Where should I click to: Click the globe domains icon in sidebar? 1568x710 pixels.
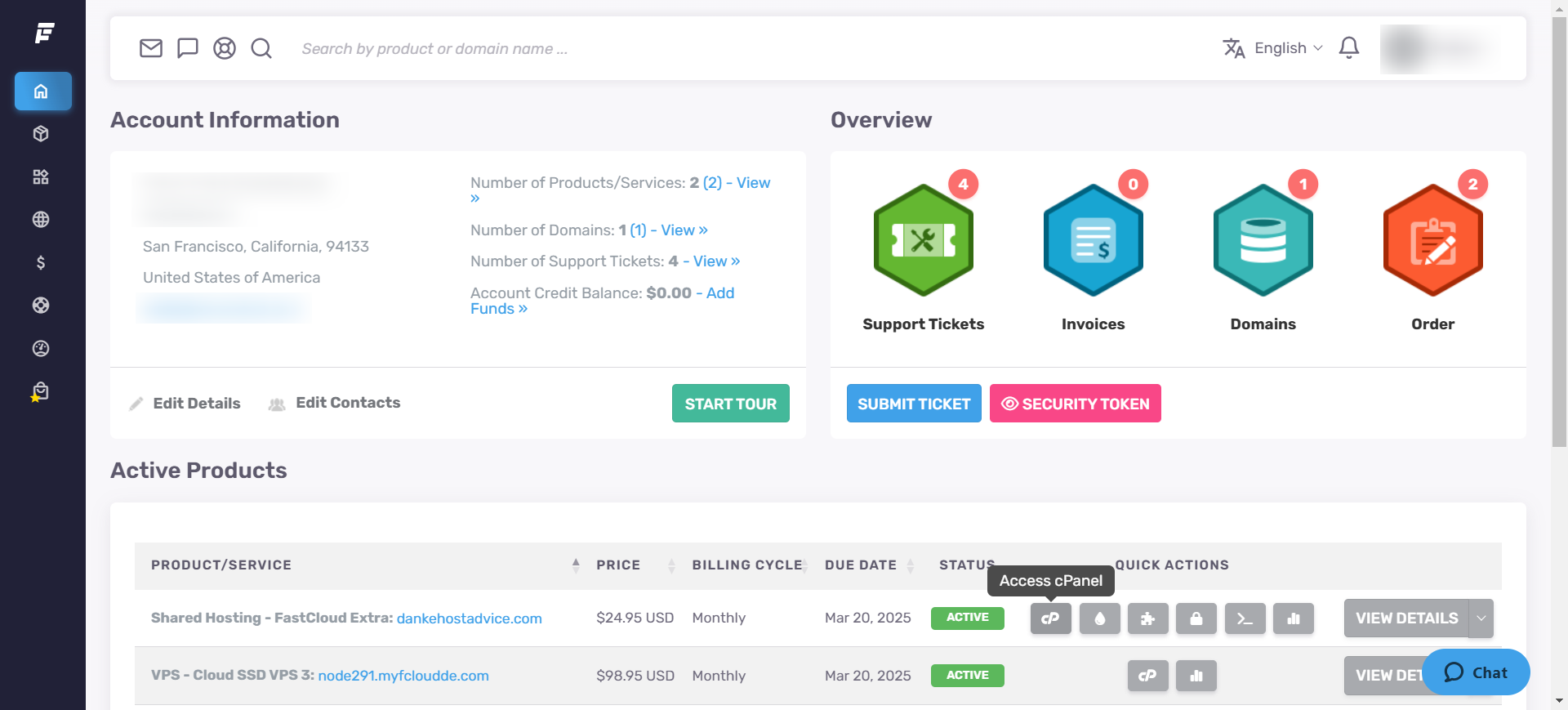(41, 220)
